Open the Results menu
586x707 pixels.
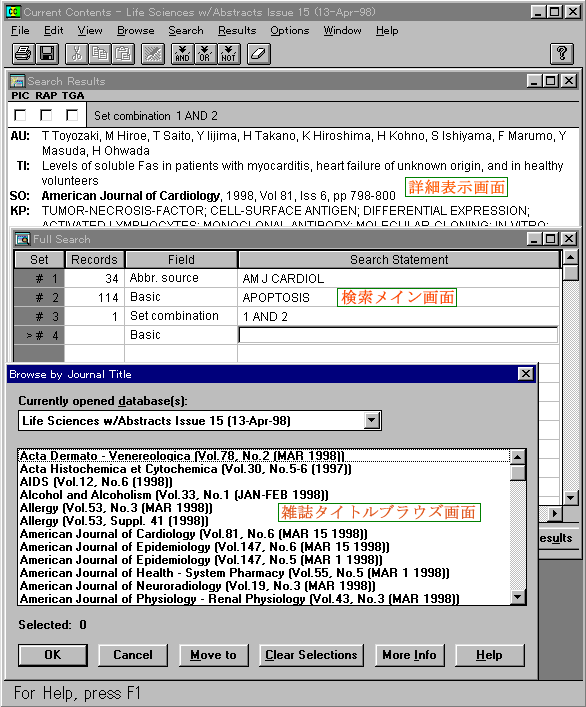(237, 31)
